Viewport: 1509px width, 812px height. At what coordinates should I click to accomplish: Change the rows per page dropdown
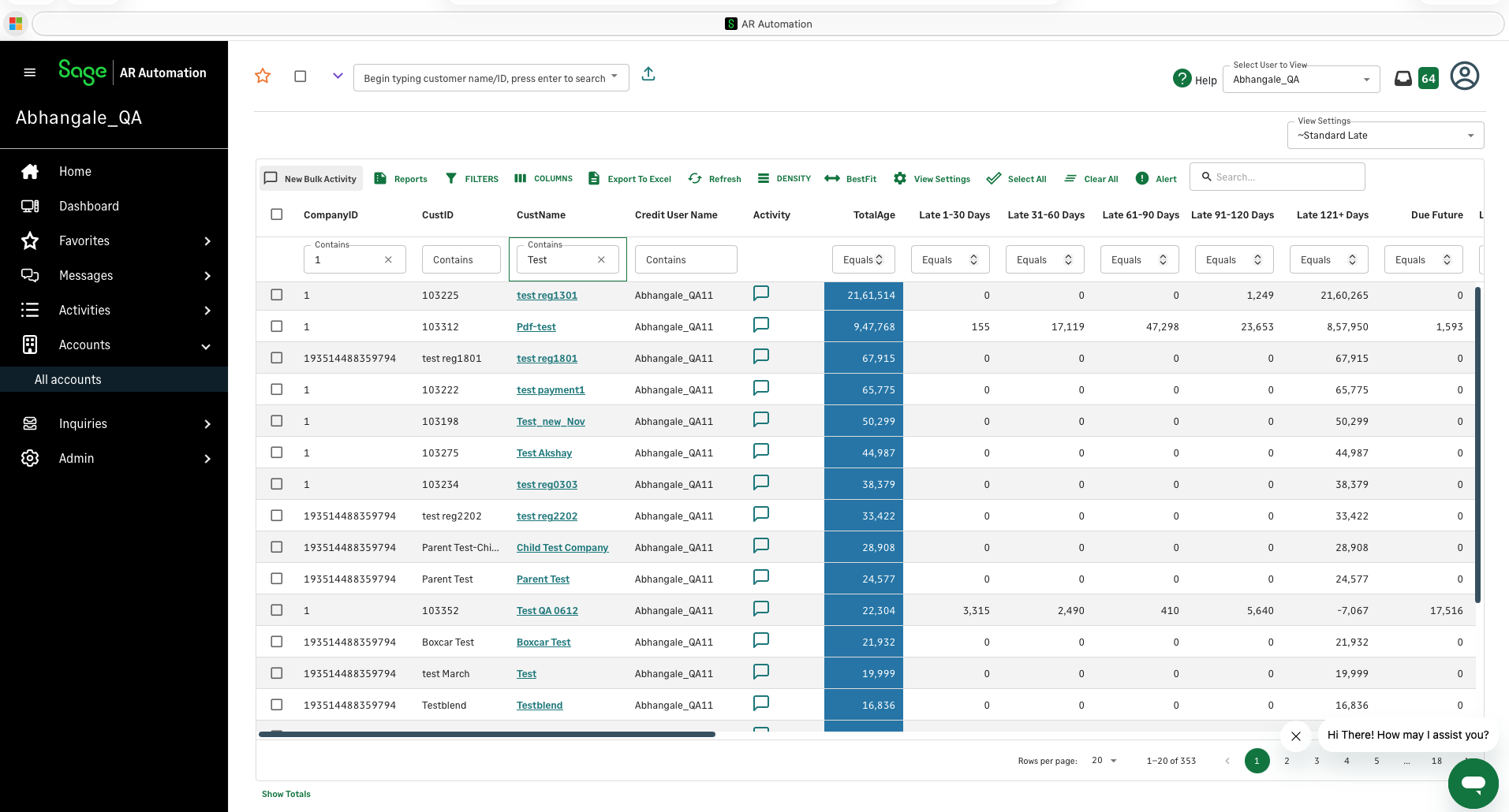tap(1104, 761)
